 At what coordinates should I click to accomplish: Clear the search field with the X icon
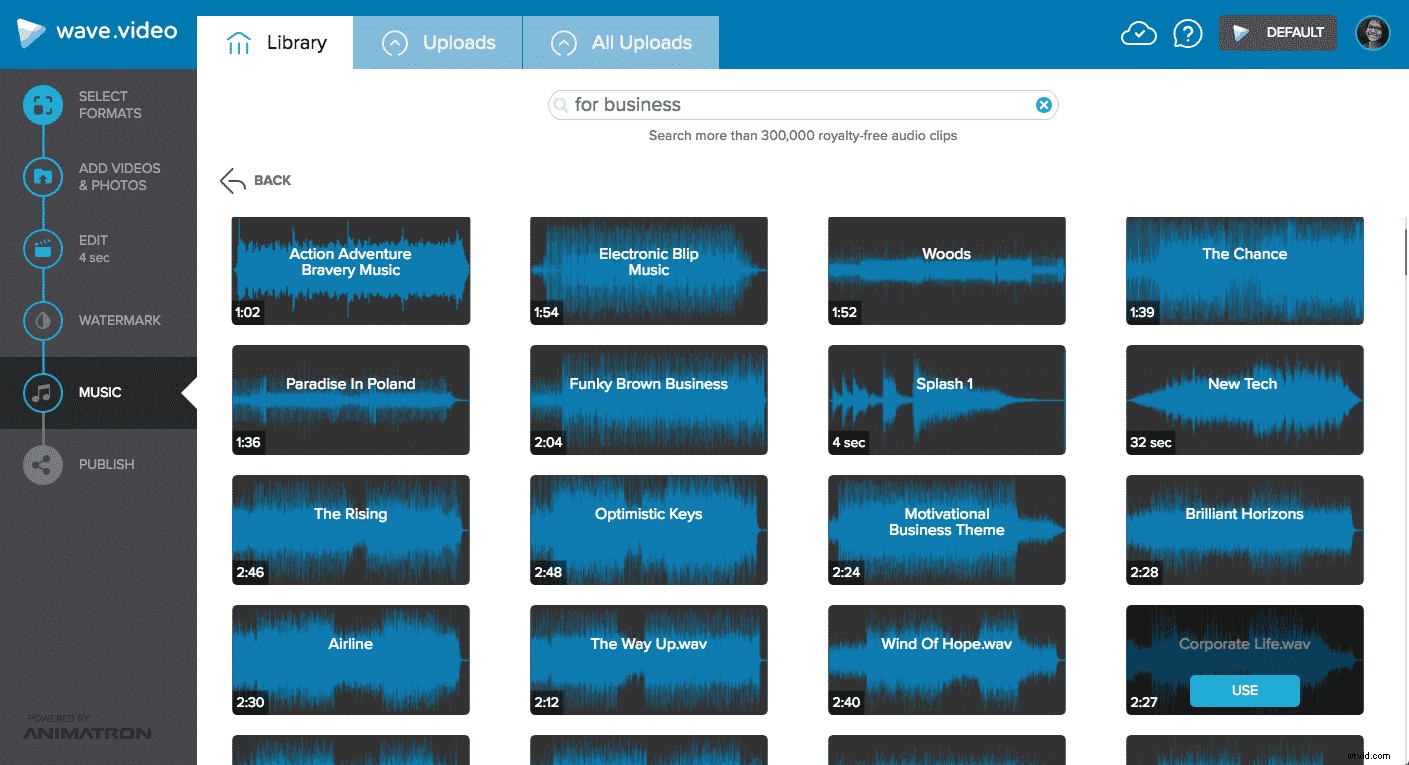[x=1043, y=105]
